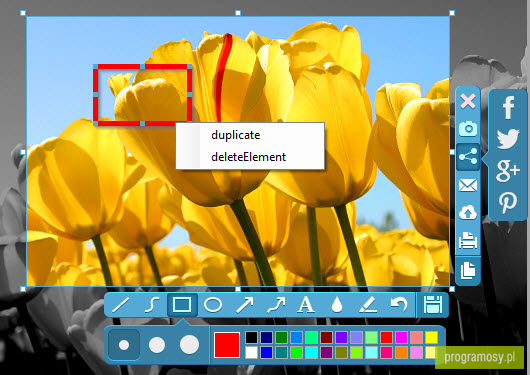Share on Facebook
Viewport: 530px width, 375px height.
pos(508,107)
